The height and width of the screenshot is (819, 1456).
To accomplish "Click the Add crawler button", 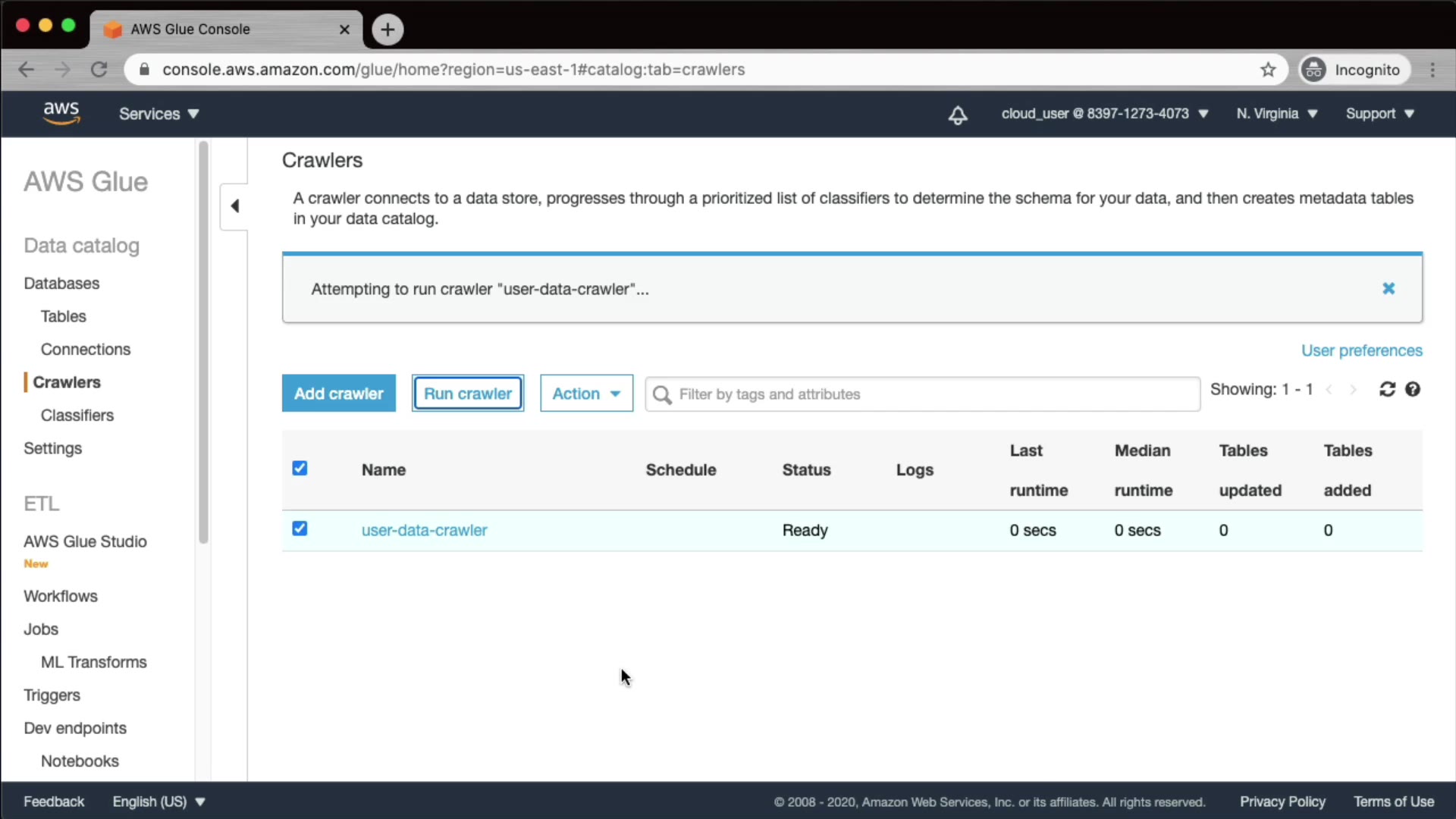I will pyautogui.click(x=338, y=394).
